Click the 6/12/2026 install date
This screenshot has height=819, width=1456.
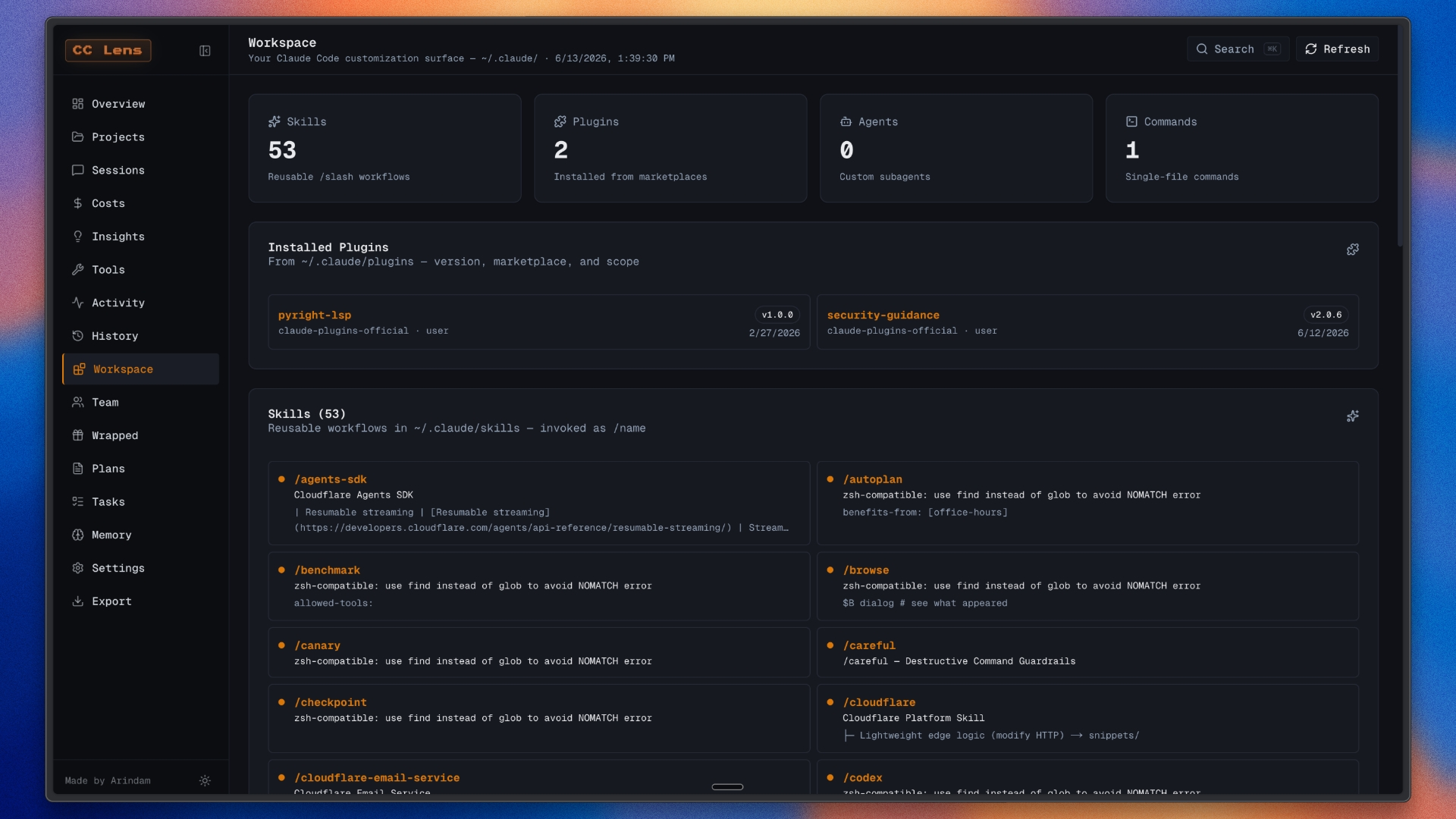click(1323, 333)
